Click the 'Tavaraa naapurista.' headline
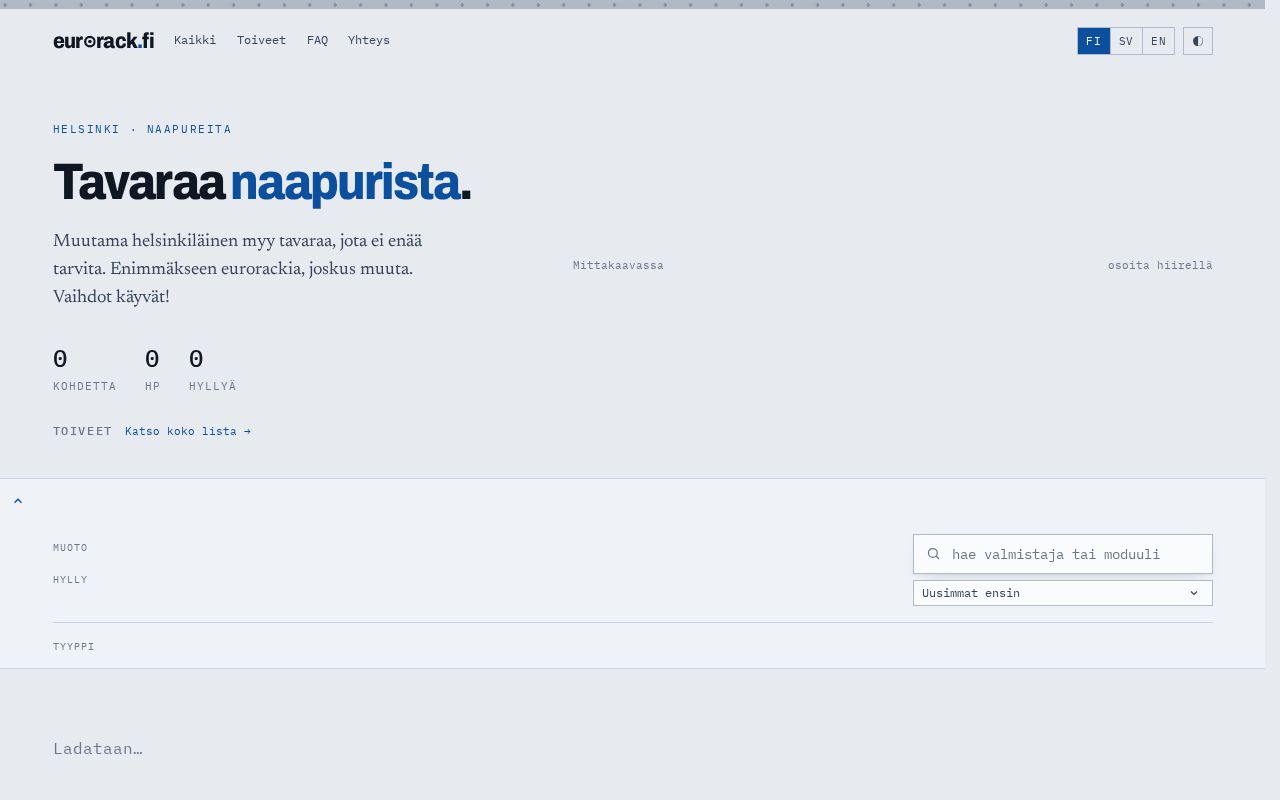The width and height of the screenshot is (1280, 800). point(262,183)
